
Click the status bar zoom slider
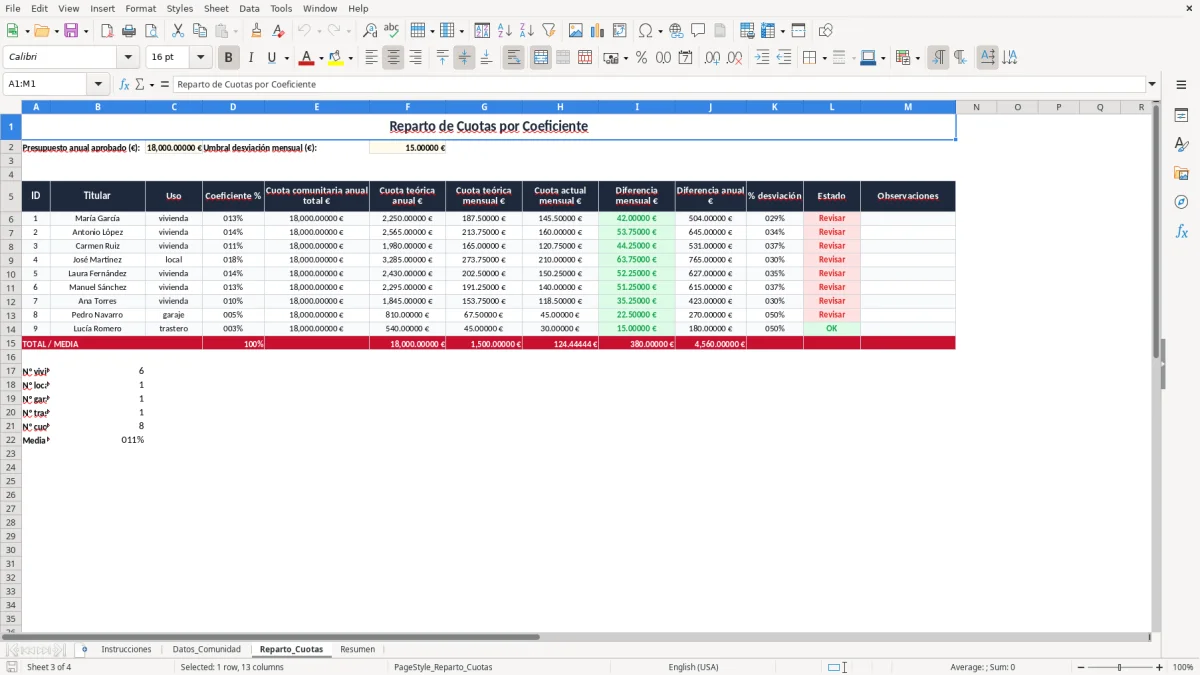(1119, 667)
